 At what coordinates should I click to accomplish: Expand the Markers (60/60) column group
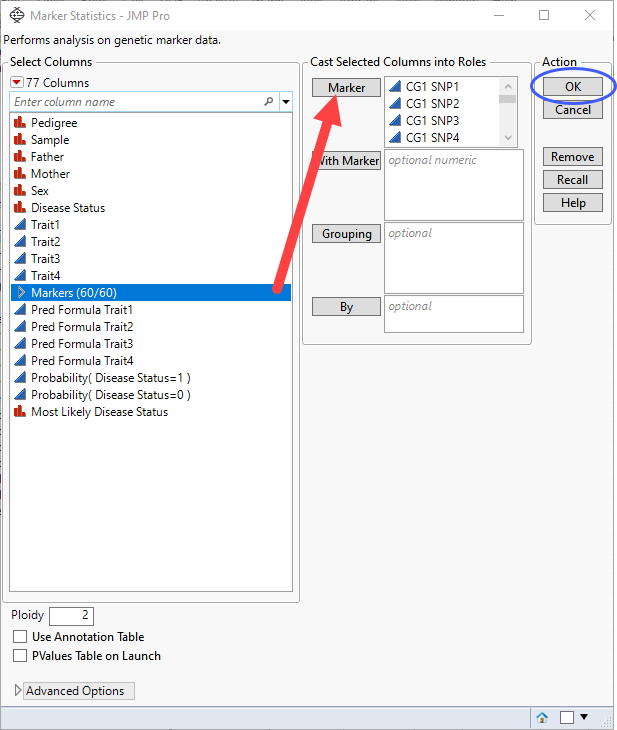[x=21, y=292]
